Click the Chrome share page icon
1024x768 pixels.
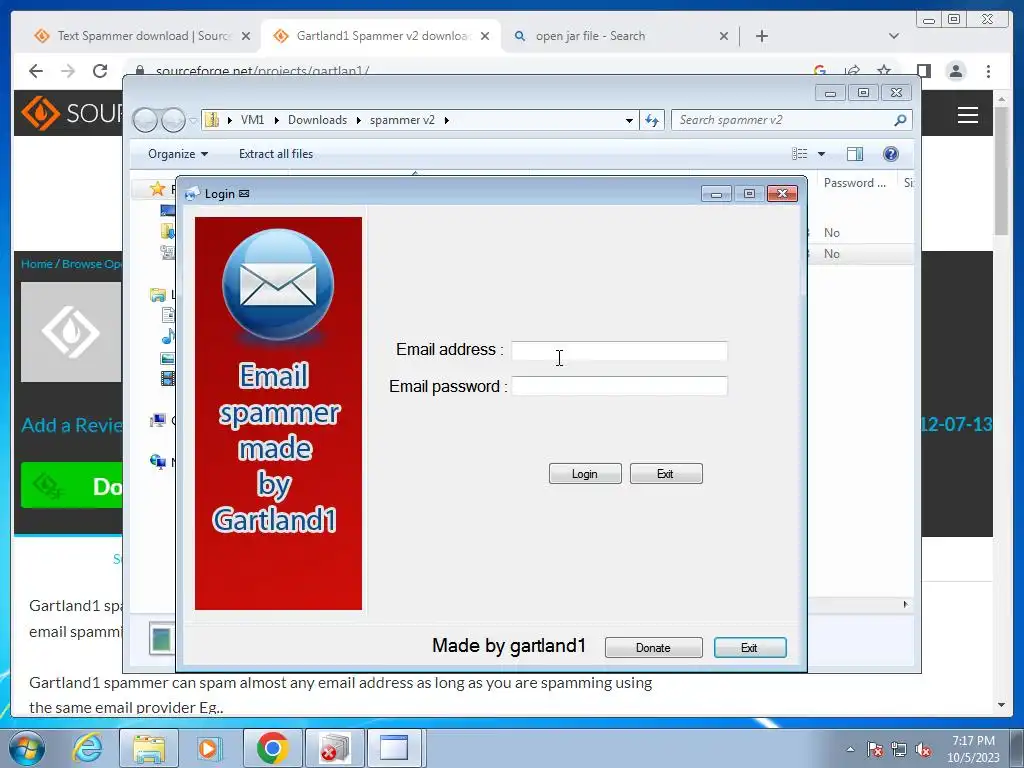[x=852, y=71]
